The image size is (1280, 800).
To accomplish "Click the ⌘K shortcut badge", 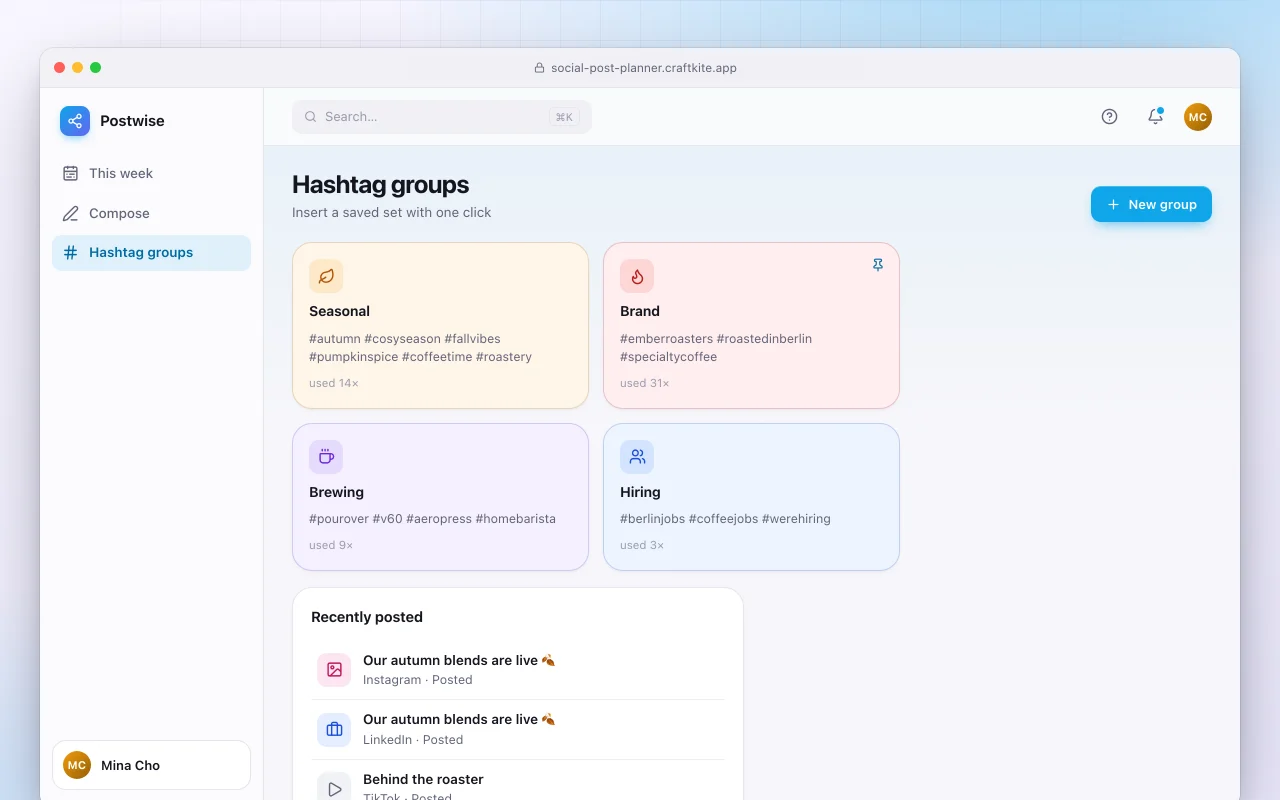I will pos(564,117).
